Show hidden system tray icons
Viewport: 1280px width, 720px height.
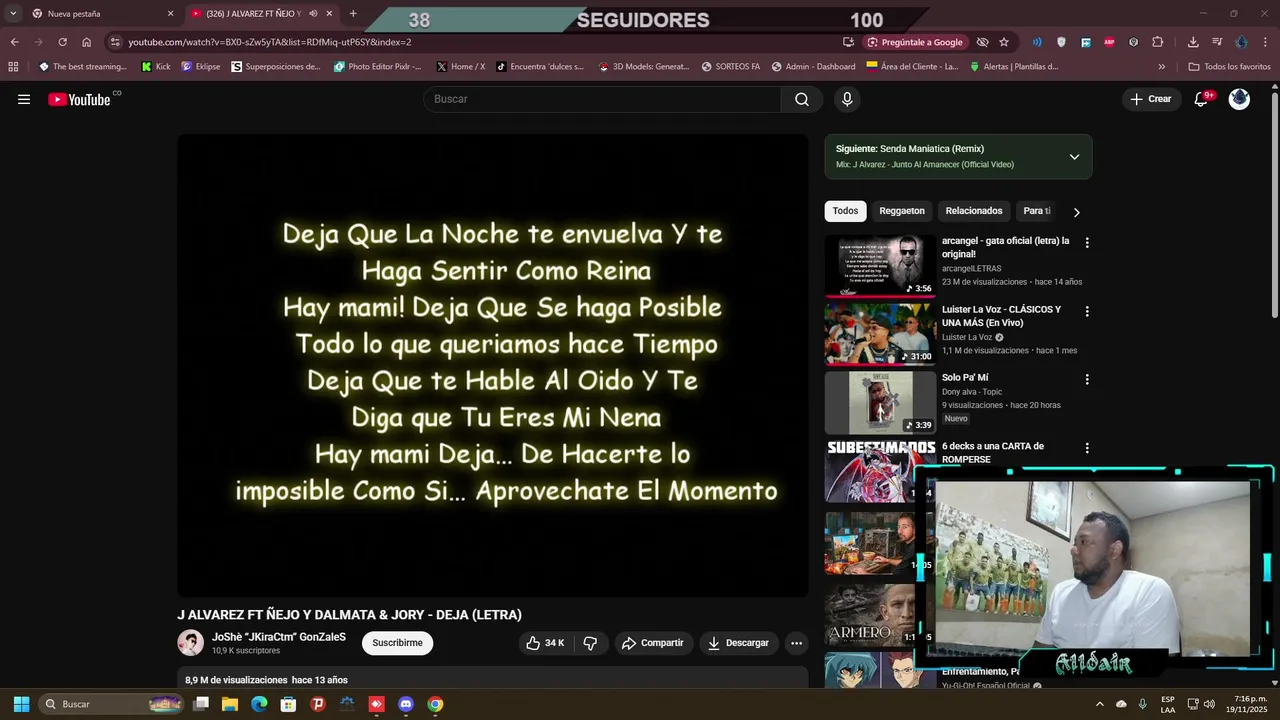pyautogui.click(x=1100, y=704)
